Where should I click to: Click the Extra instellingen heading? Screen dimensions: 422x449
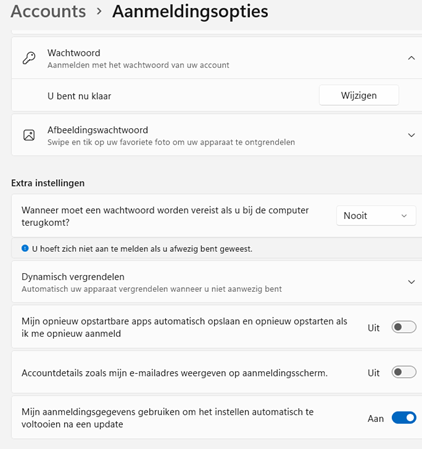click(x=48, y=183)
